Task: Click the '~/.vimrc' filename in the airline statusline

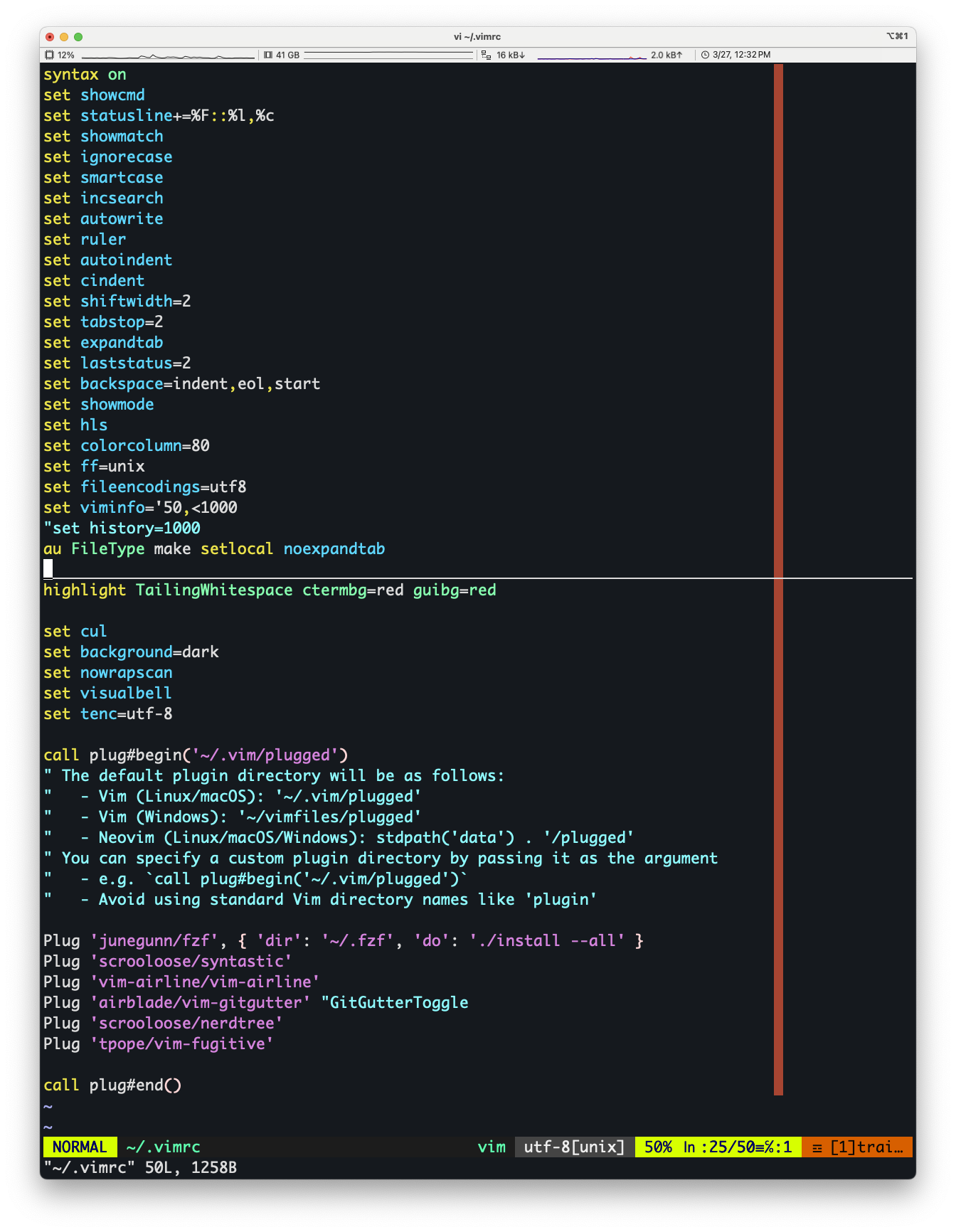Action: (x=163, y=1147)
